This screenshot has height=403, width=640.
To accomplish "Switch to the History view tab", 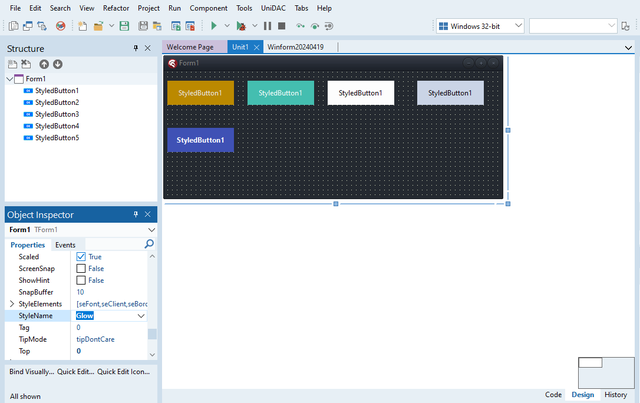I will coord(616,394).
